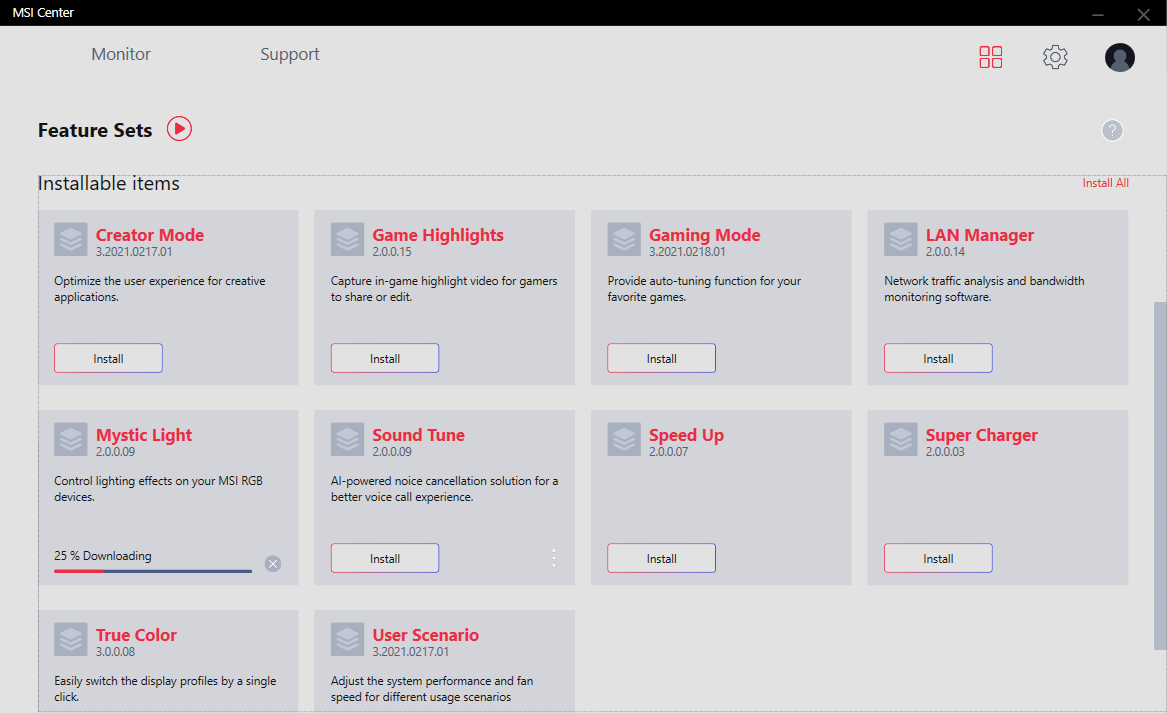Select the User Scenario title
Screen dimensions: 1167x713
point(425,635)
